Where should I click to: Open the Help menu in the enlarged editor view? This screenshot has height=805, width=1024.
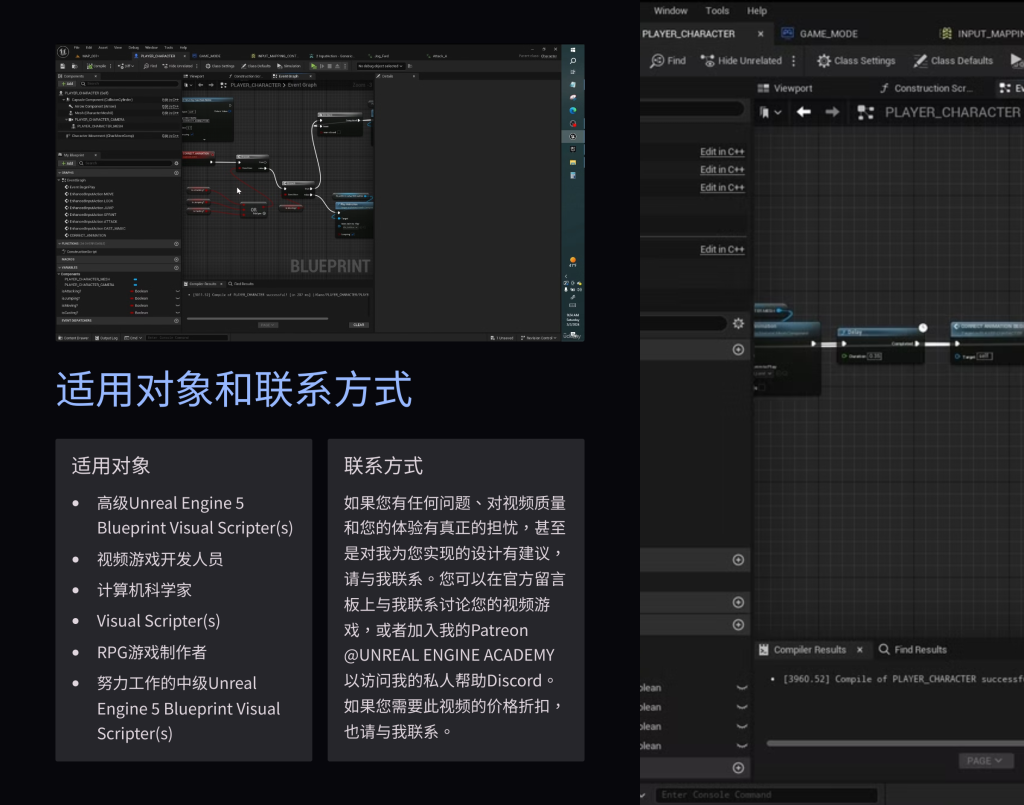756,10
